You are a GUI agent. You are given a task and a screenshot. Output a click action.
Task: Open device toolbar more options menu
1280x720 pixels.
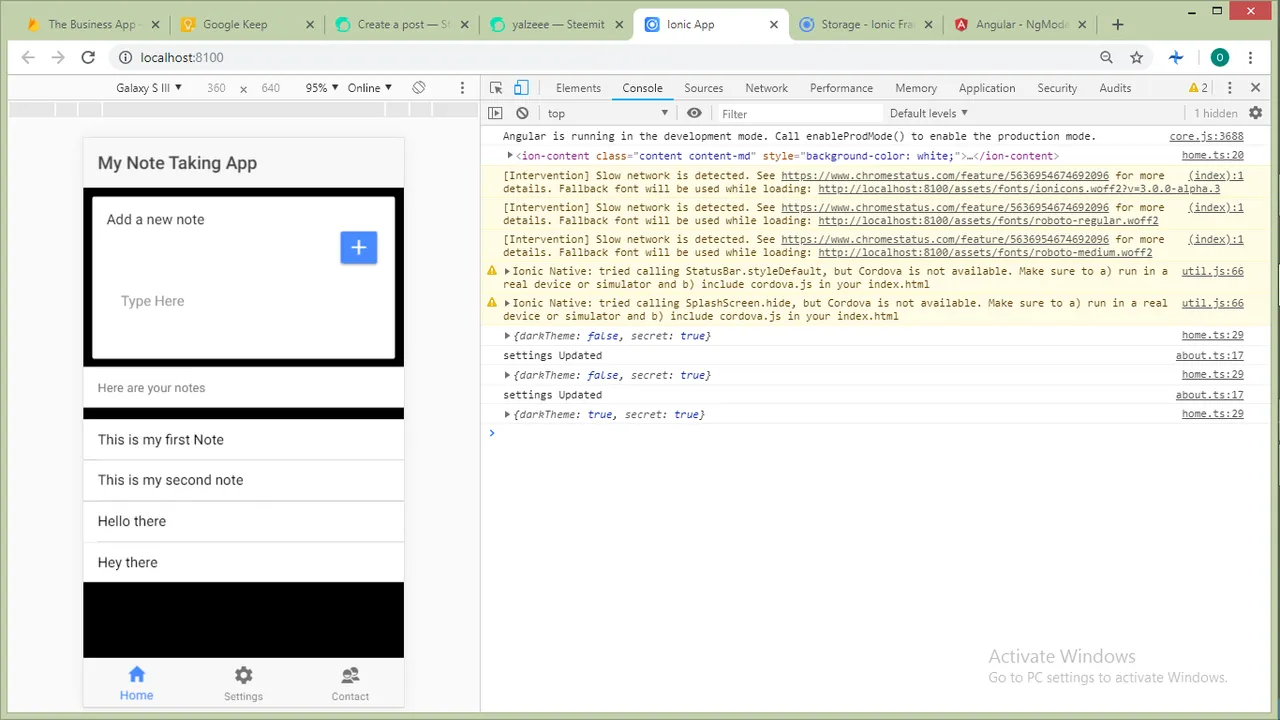(x=462, y=88)
